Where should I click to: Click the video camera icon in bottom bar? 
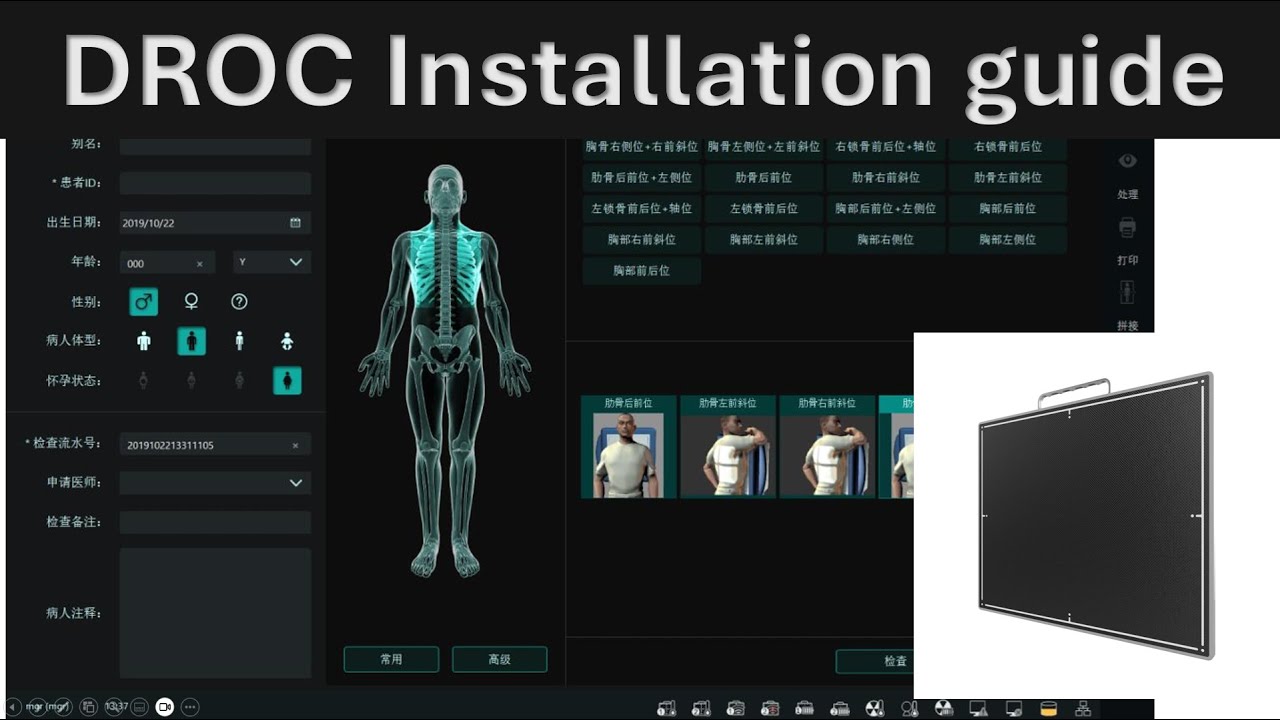tap(165, 706)
